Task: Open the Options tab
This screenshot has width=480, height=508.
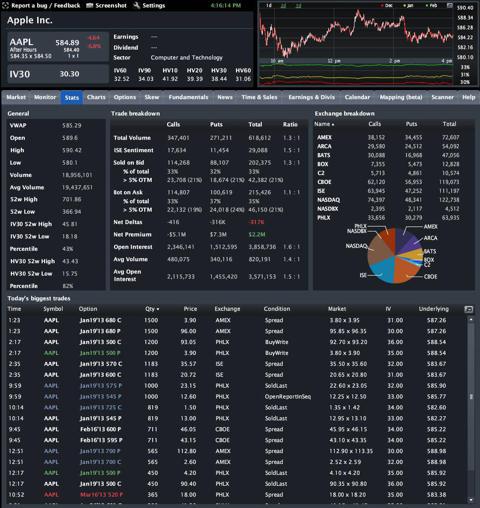Action: [x=125, y=97]
